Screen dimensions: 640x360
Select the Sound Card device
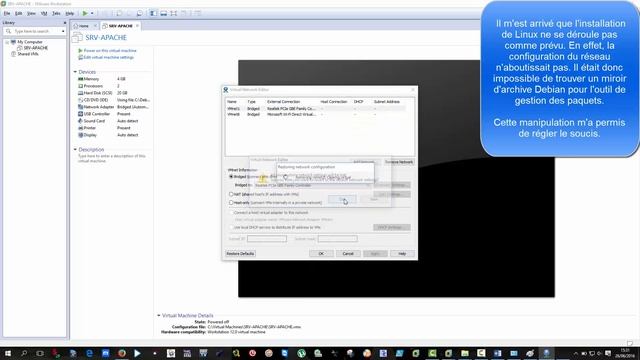click(x=113, y=121)
